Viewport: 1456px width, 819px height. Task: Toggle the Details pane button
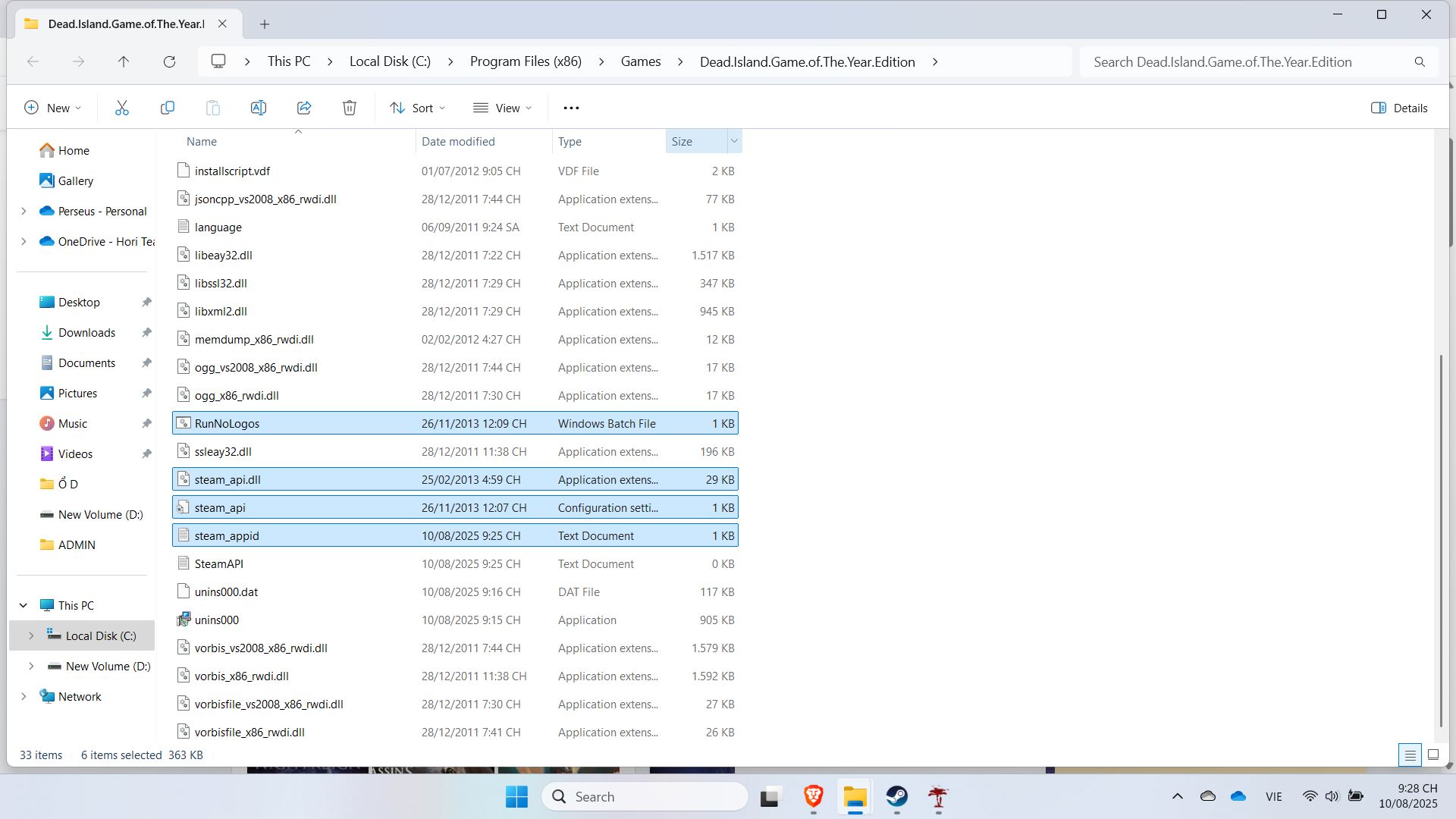(1399, 108)
